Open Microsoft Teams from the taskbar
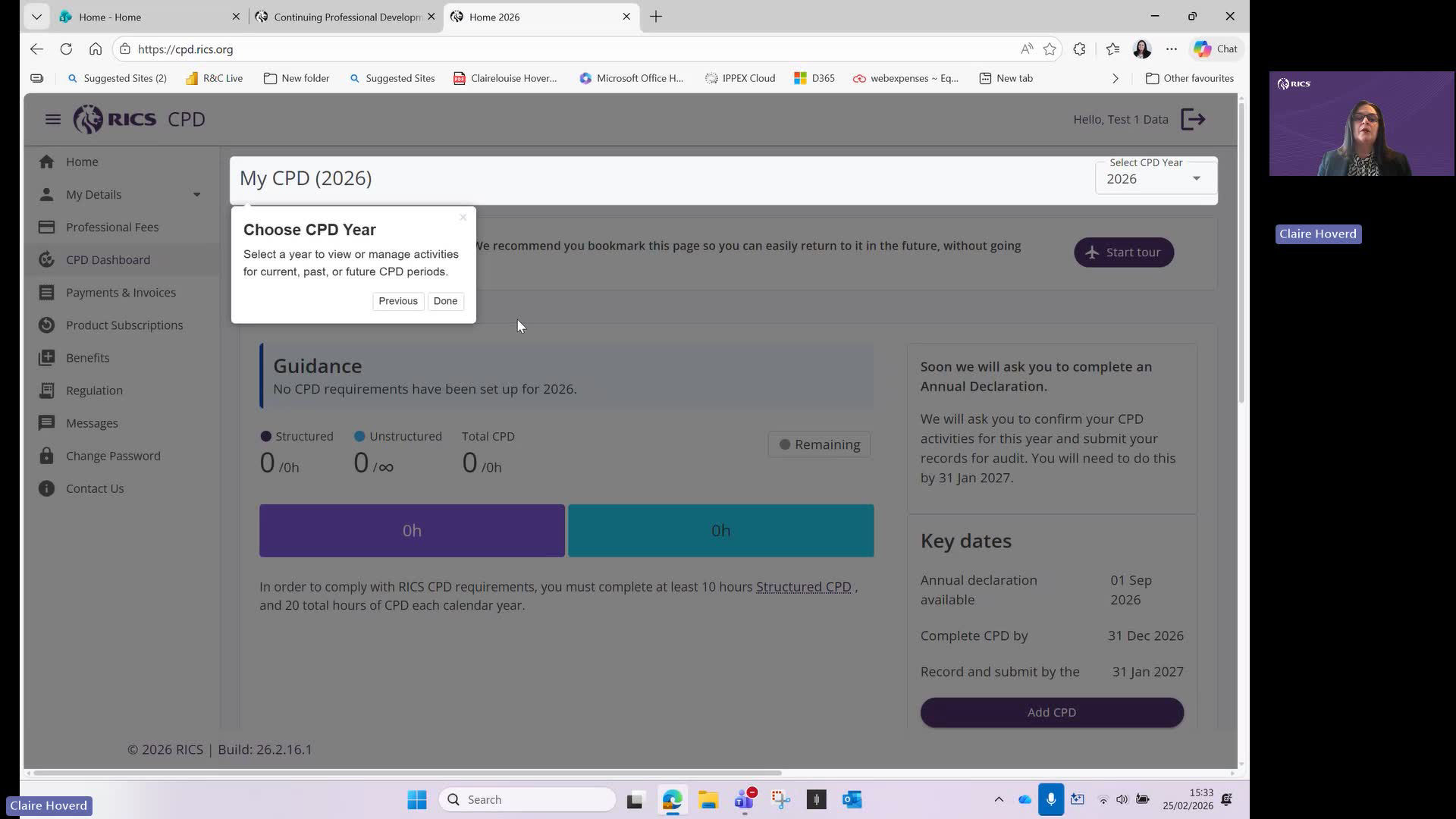 744,799
